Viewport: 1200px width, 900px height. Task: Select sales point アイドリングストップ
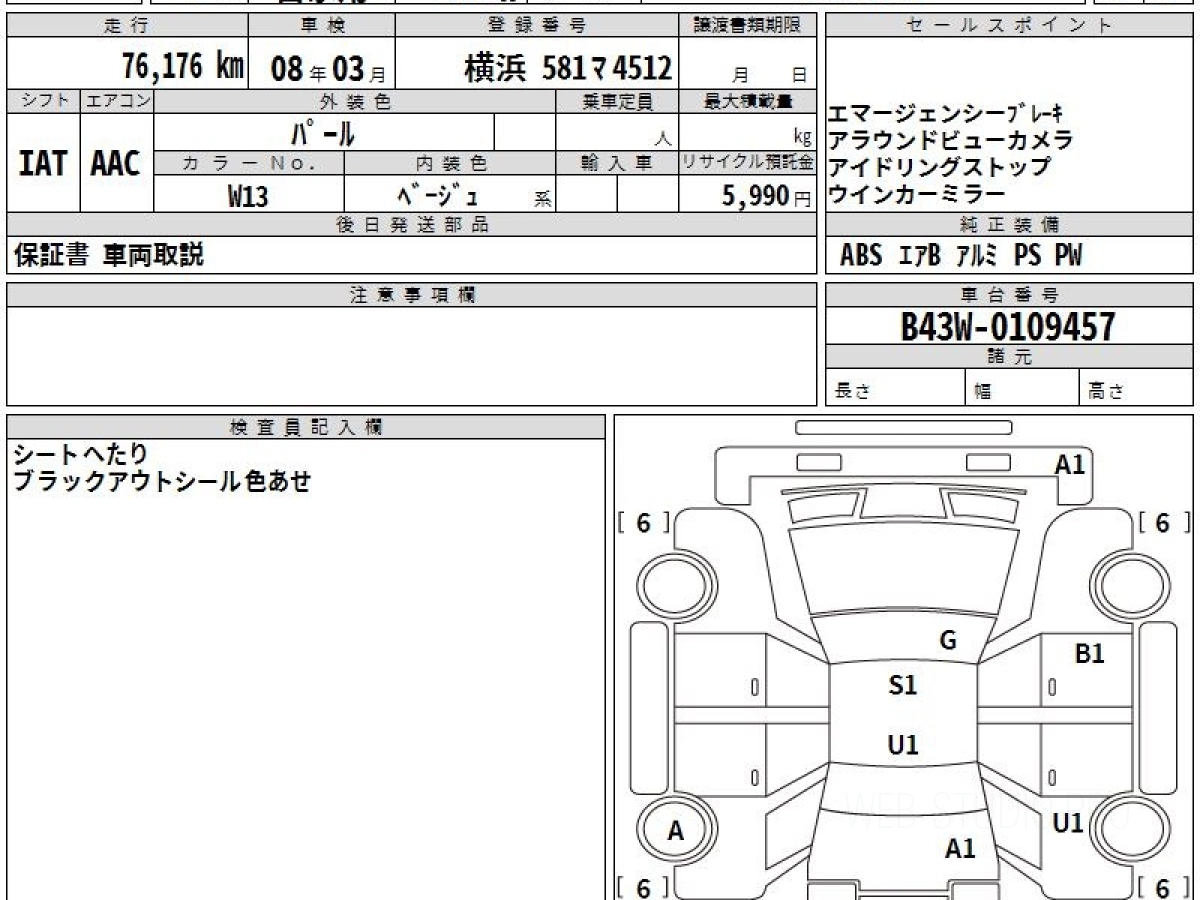pos(940,167)
